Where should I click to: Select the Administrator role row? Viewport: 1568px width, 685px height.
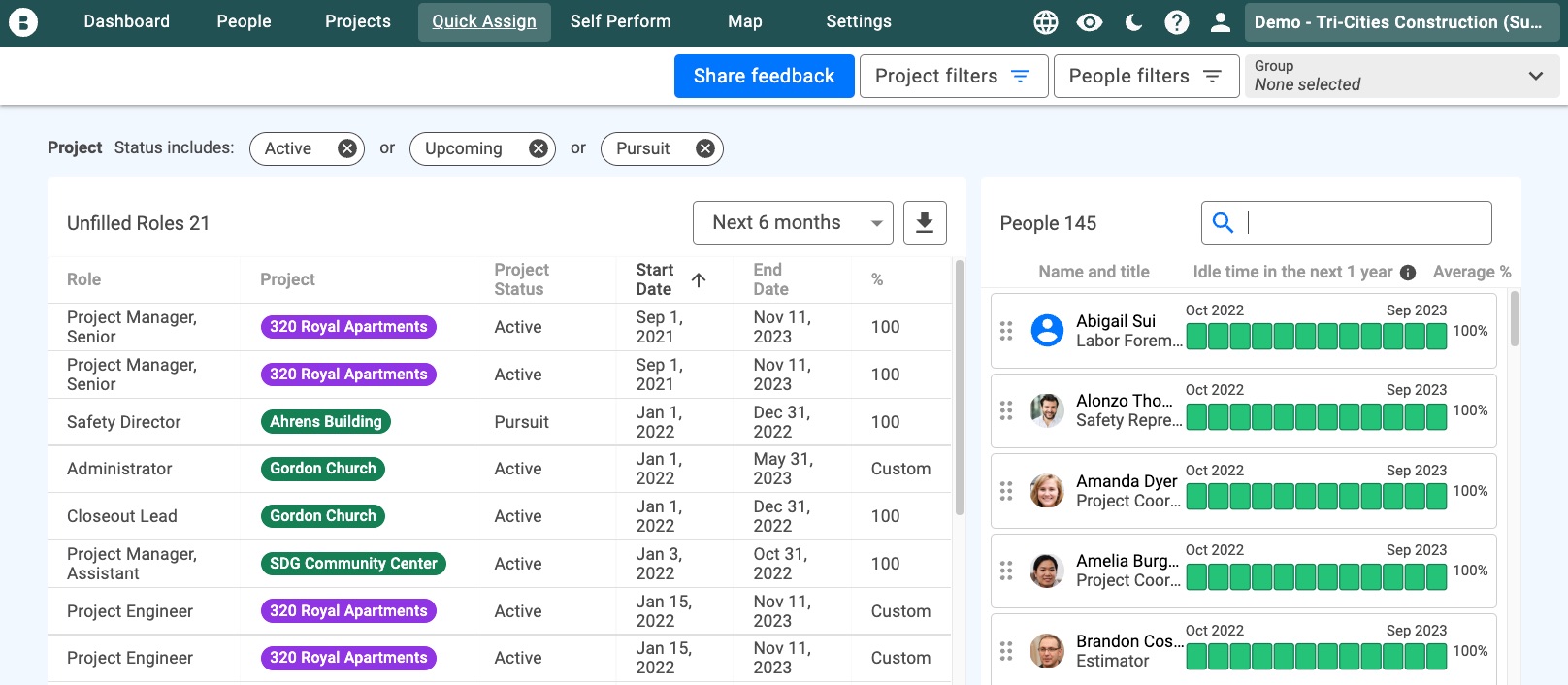pyautogui.click(x=499, y=469)
